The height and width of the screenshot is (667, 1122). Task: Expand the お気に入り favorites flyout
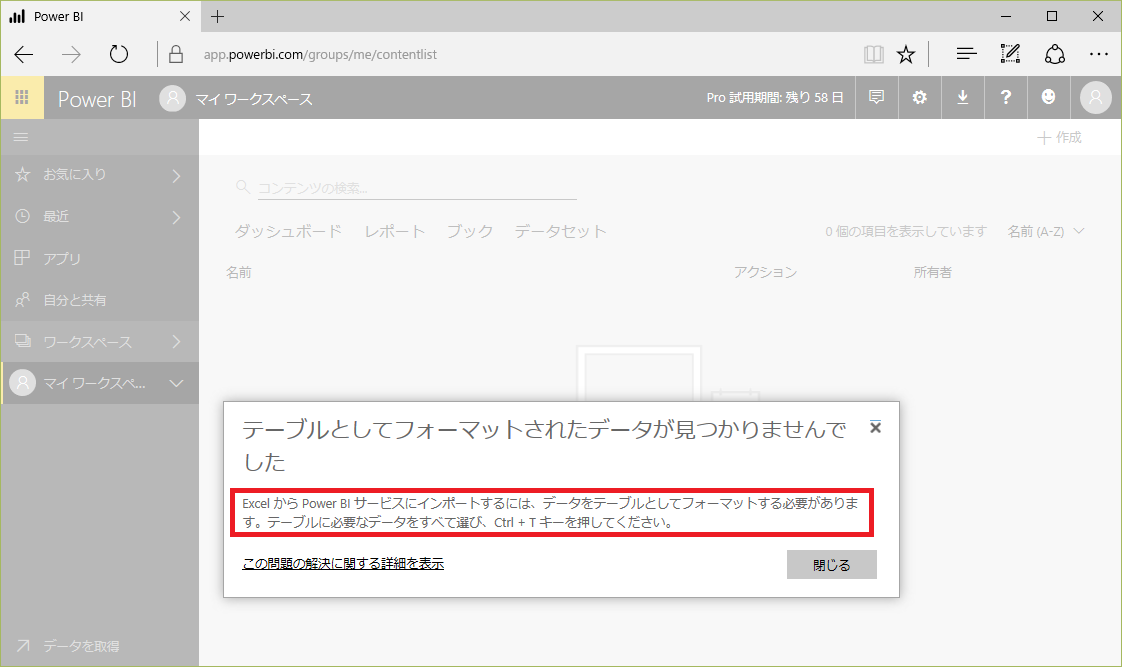coord(176,175)
